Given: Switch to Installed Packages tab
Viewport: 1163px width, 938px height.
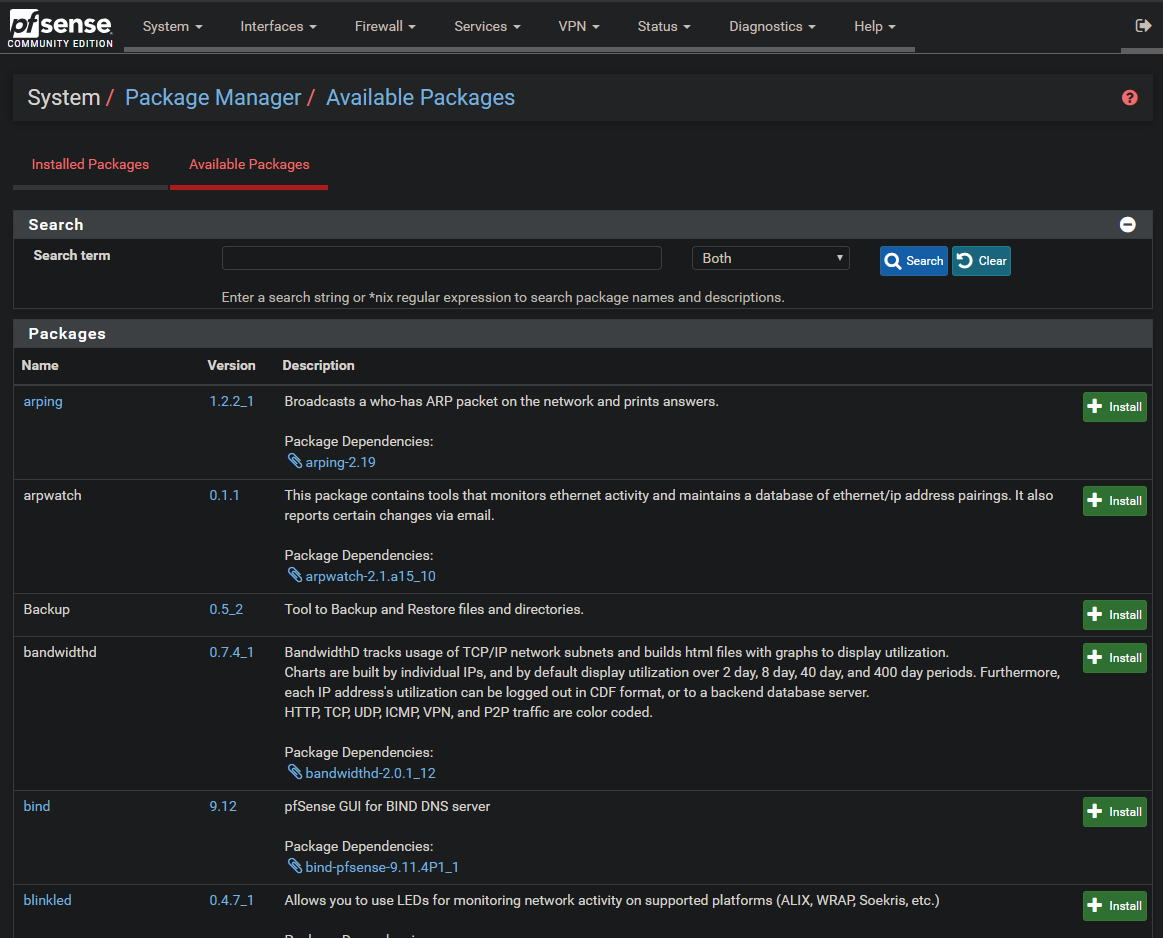Looking at the screenshot, I should (x=90, y=165).
